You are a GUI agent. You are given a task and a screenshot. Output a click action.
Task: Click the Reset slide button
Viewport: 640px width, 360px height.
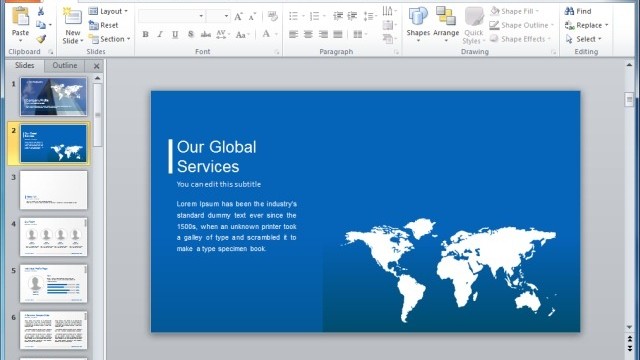(x=104, y=25)
